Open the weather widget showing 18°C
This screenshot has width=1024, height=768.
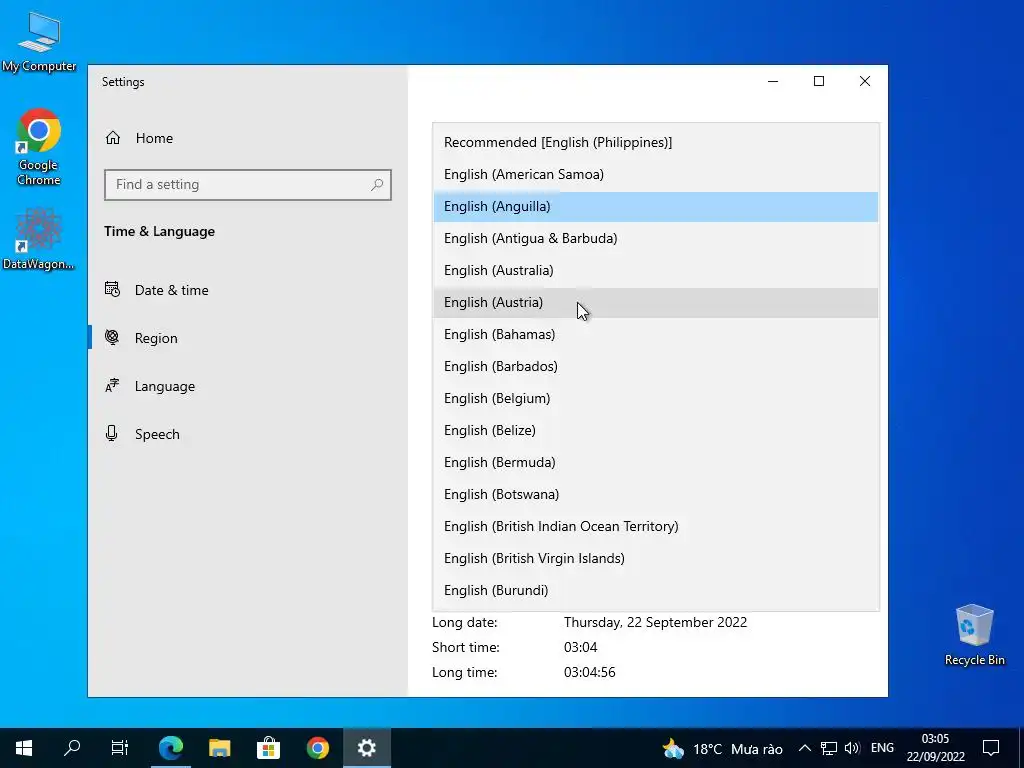click(x=722, y=748)
